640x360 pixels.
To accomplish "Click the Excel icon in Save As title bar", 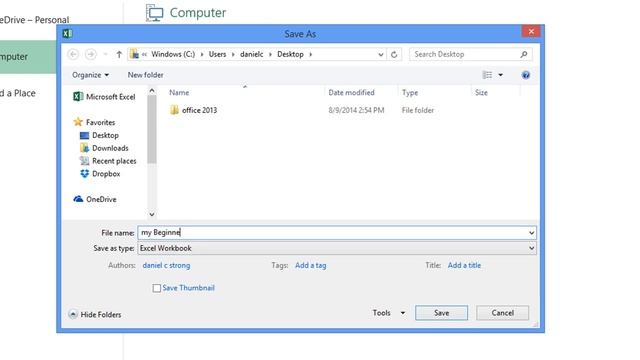I will pos(68,33).
